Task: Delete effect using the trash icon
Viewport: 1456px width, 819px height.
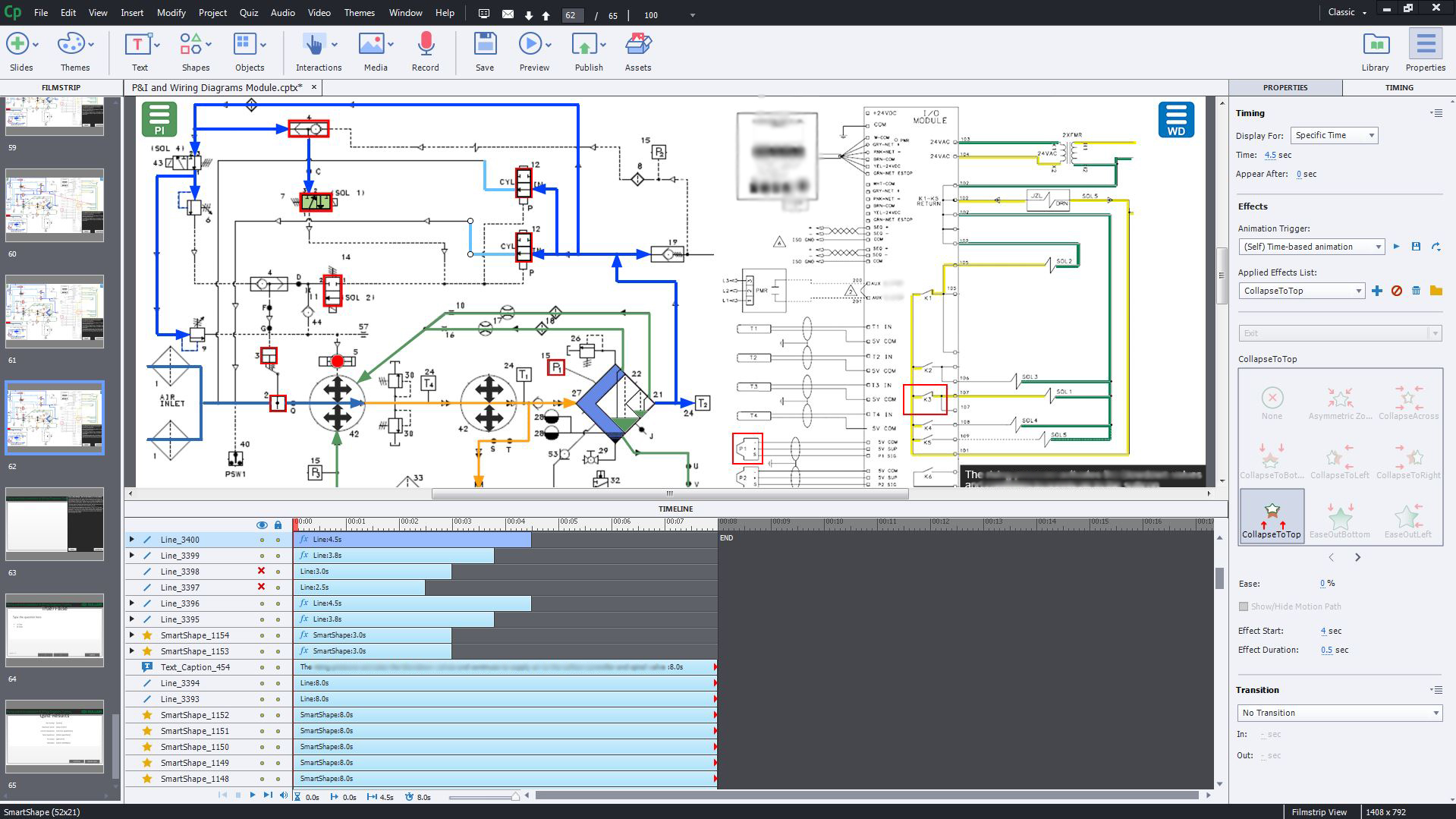Action: 1416,291
